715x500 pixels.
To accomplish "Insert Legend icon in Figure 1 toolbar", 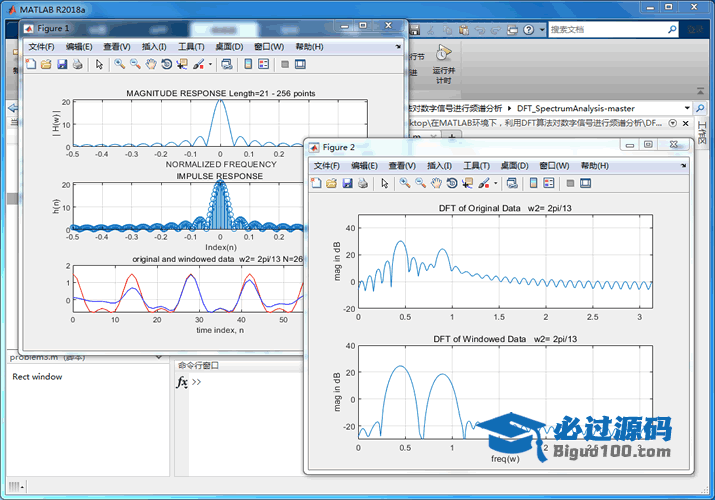I will pyautogui.click(x=264, y=64).
